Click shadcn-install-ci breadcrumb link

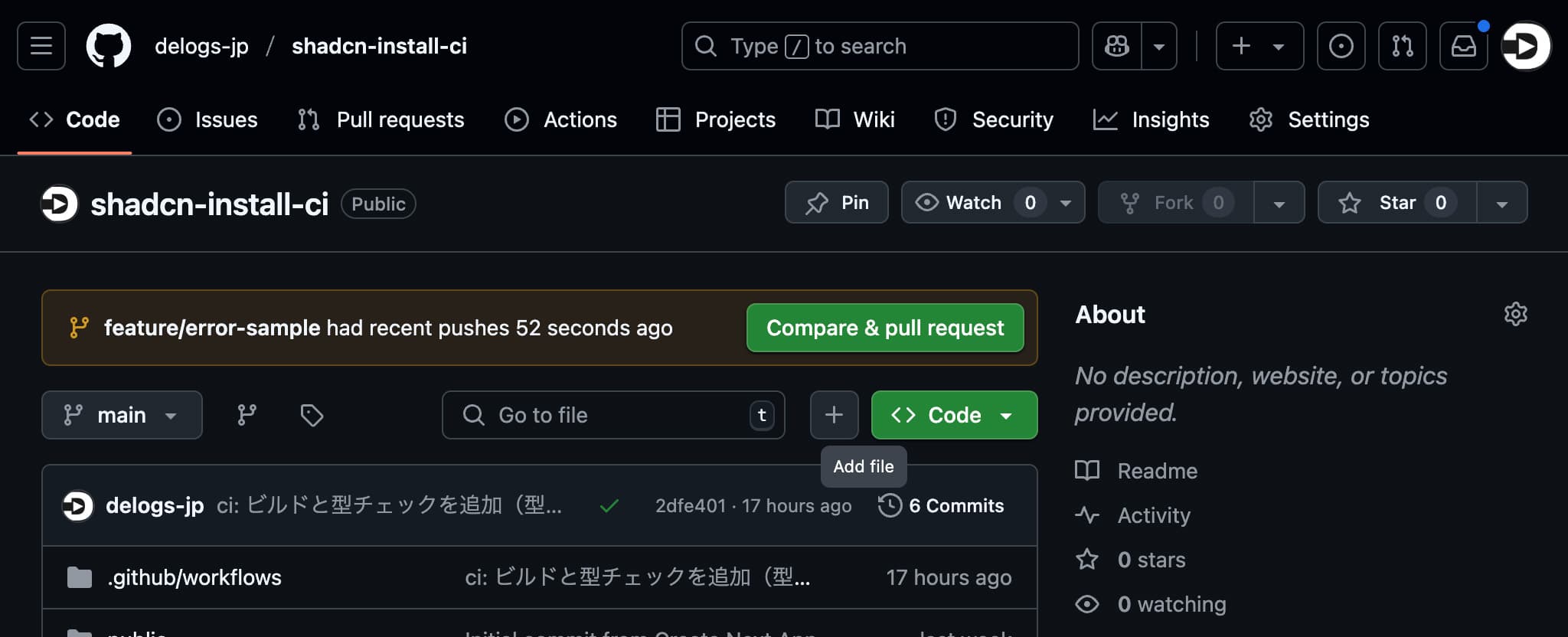379,46
